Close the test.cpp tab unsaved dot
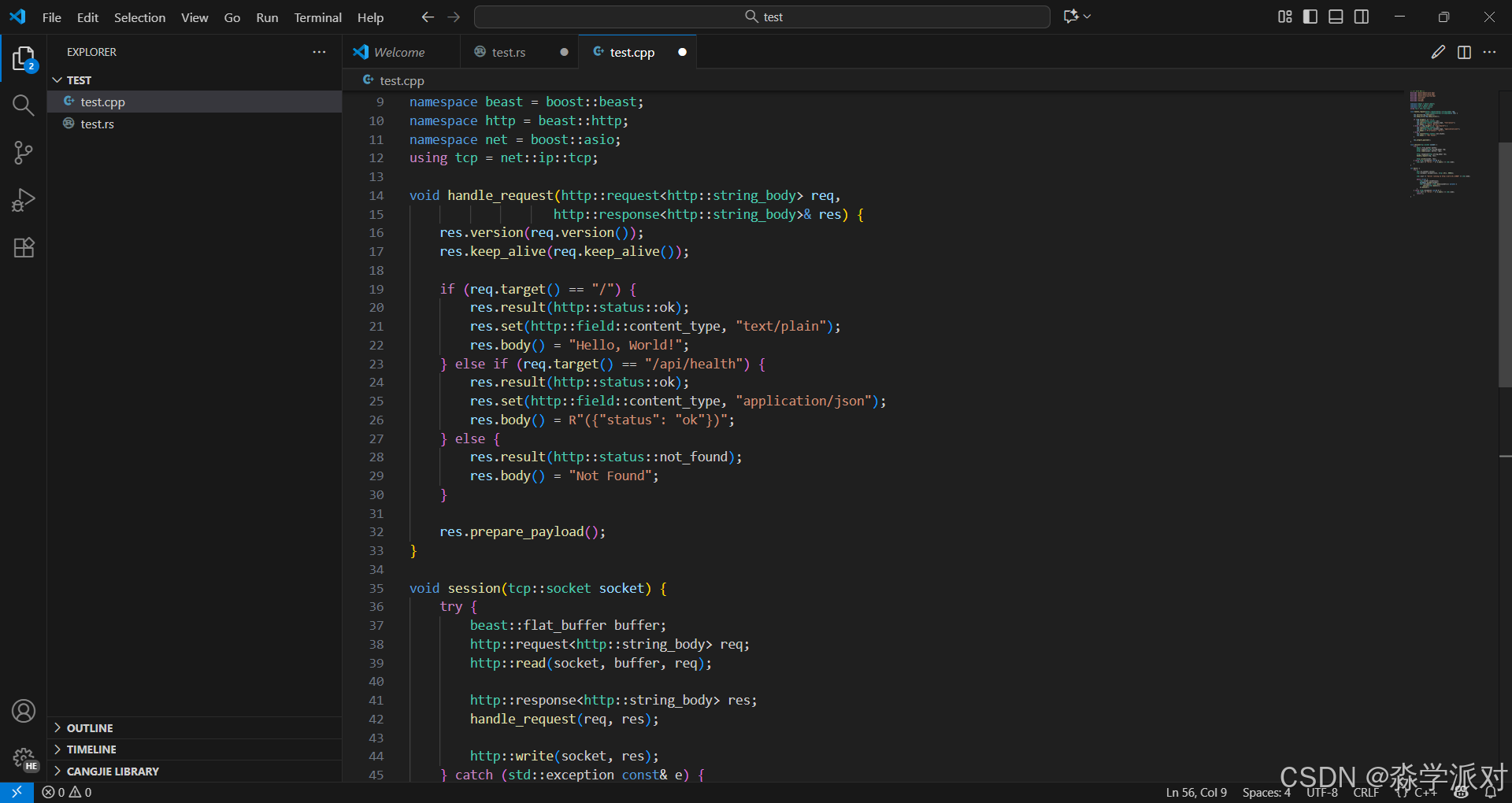 pos(682,52)
